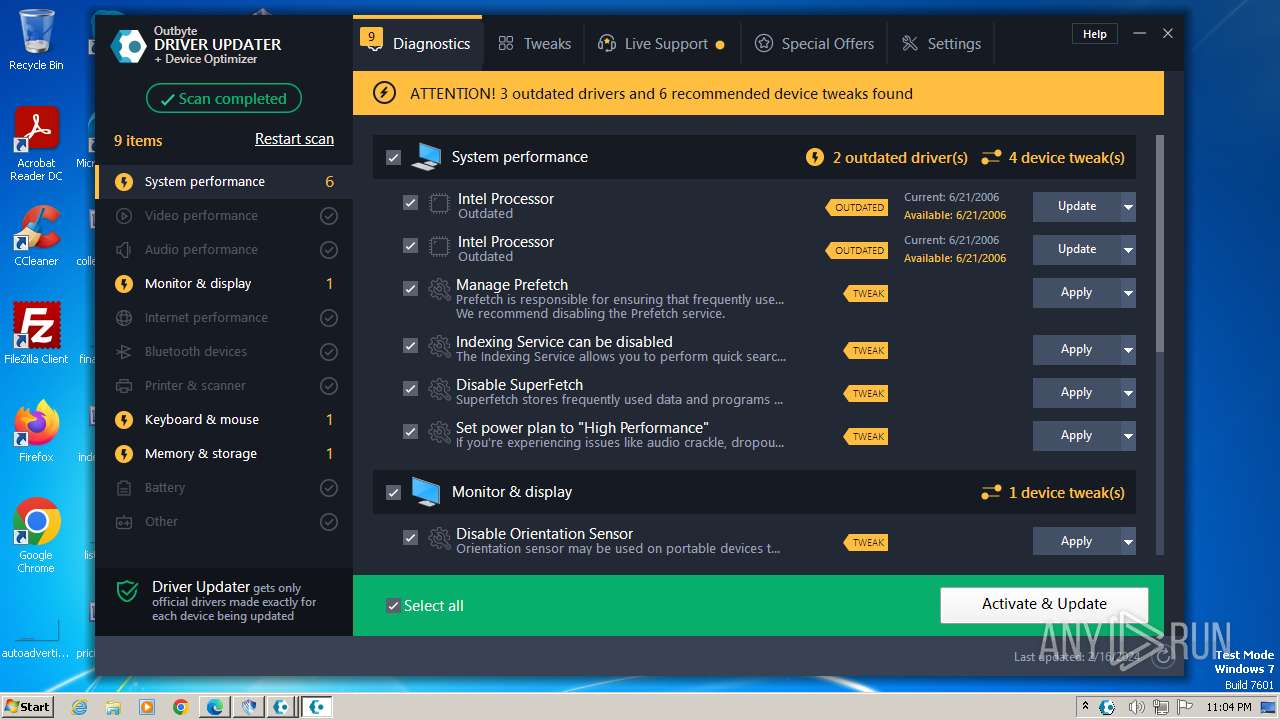
Task: Click the lightning icon beside System performance in sidebar
Action: 124,182
